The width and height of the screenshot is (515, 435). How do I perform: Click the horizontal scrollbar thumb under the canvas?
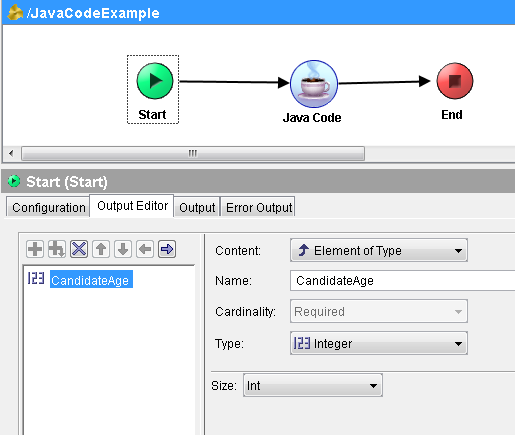(193, 153)
